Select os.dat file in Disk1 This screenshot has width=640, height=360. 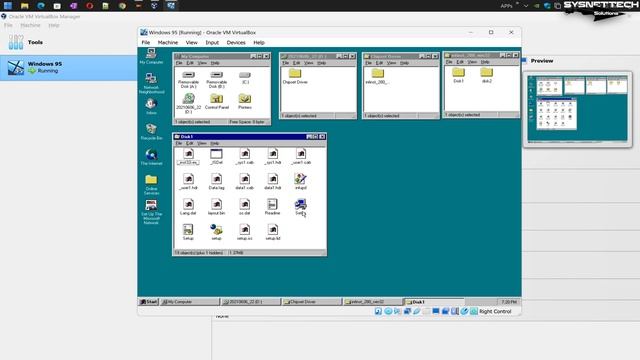click(244, 207)
